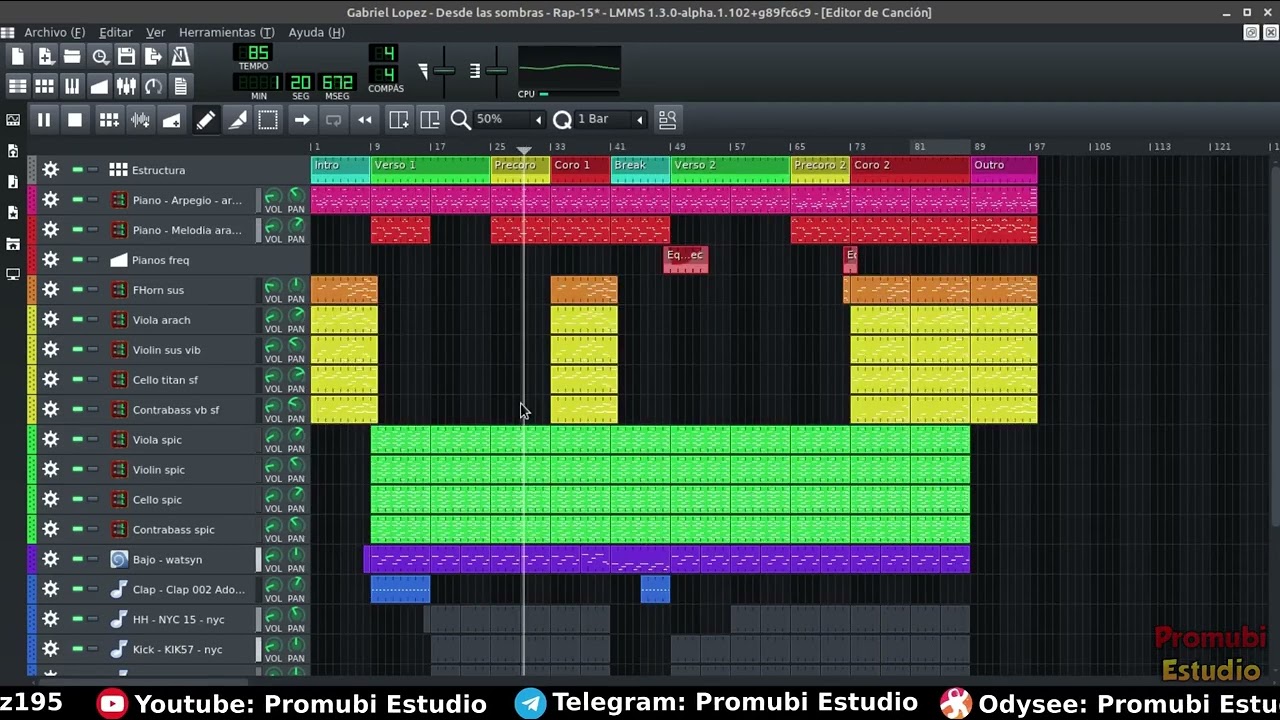This screenshot has height=720, width=1280.
Task: Add a sample track
Action: (x=140, y=120)
